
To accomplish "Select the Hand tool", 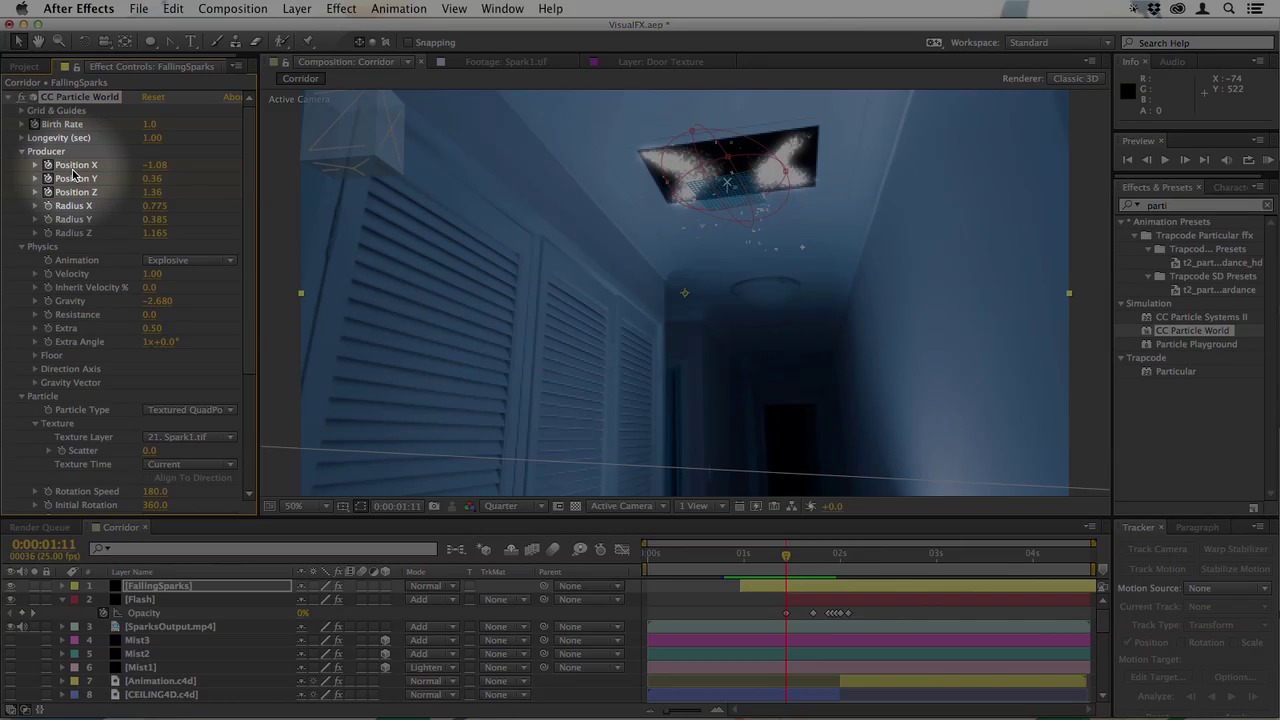I will pyautogui.click(x=38, y=42).
